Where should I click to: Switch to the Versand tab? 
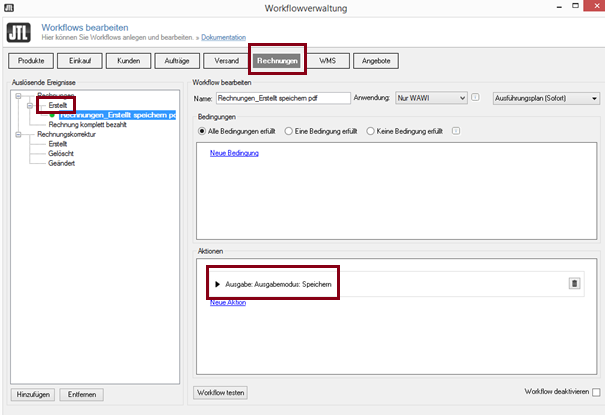(226, 61)
